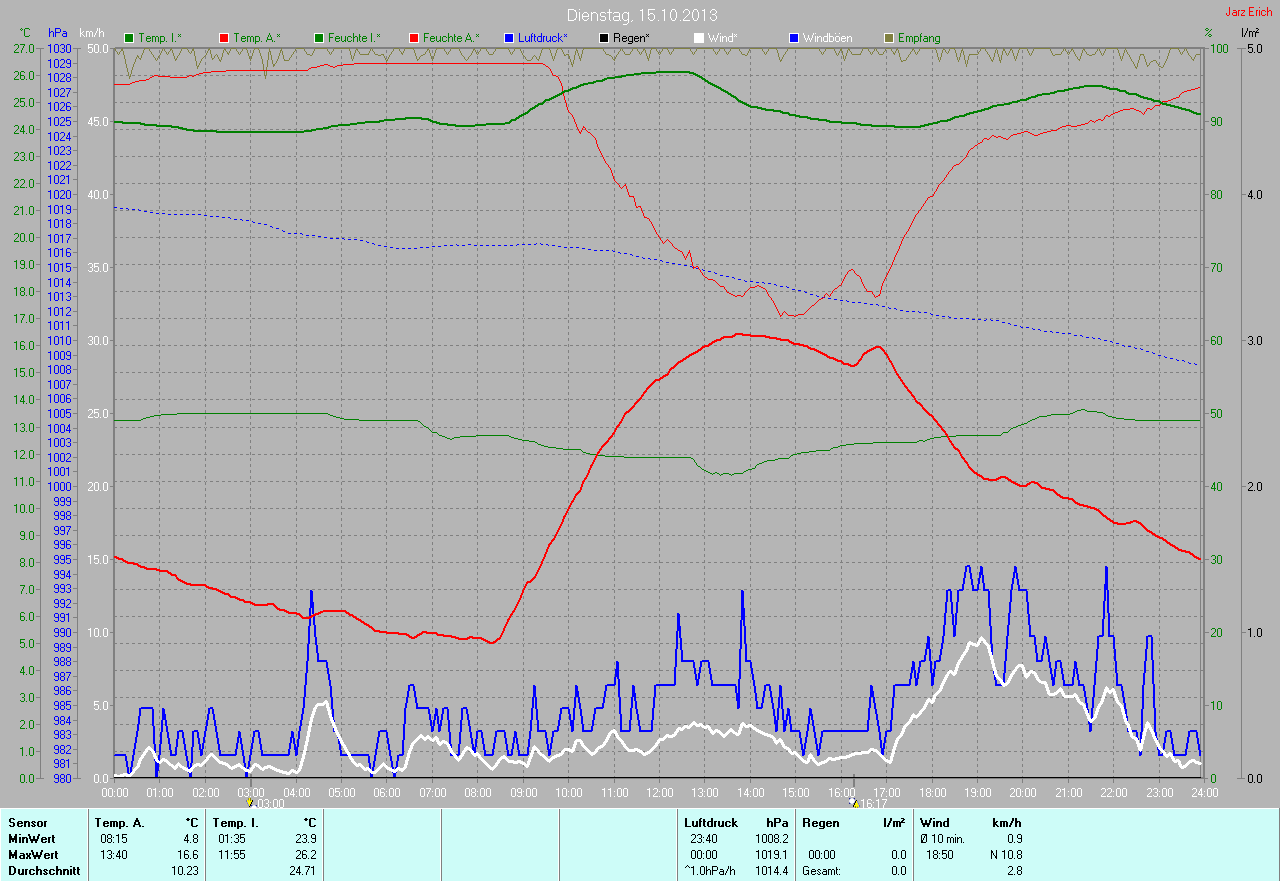Select the Temp. A. column header
This screenshot has height=881, width=1280.
tap(119, 823)
